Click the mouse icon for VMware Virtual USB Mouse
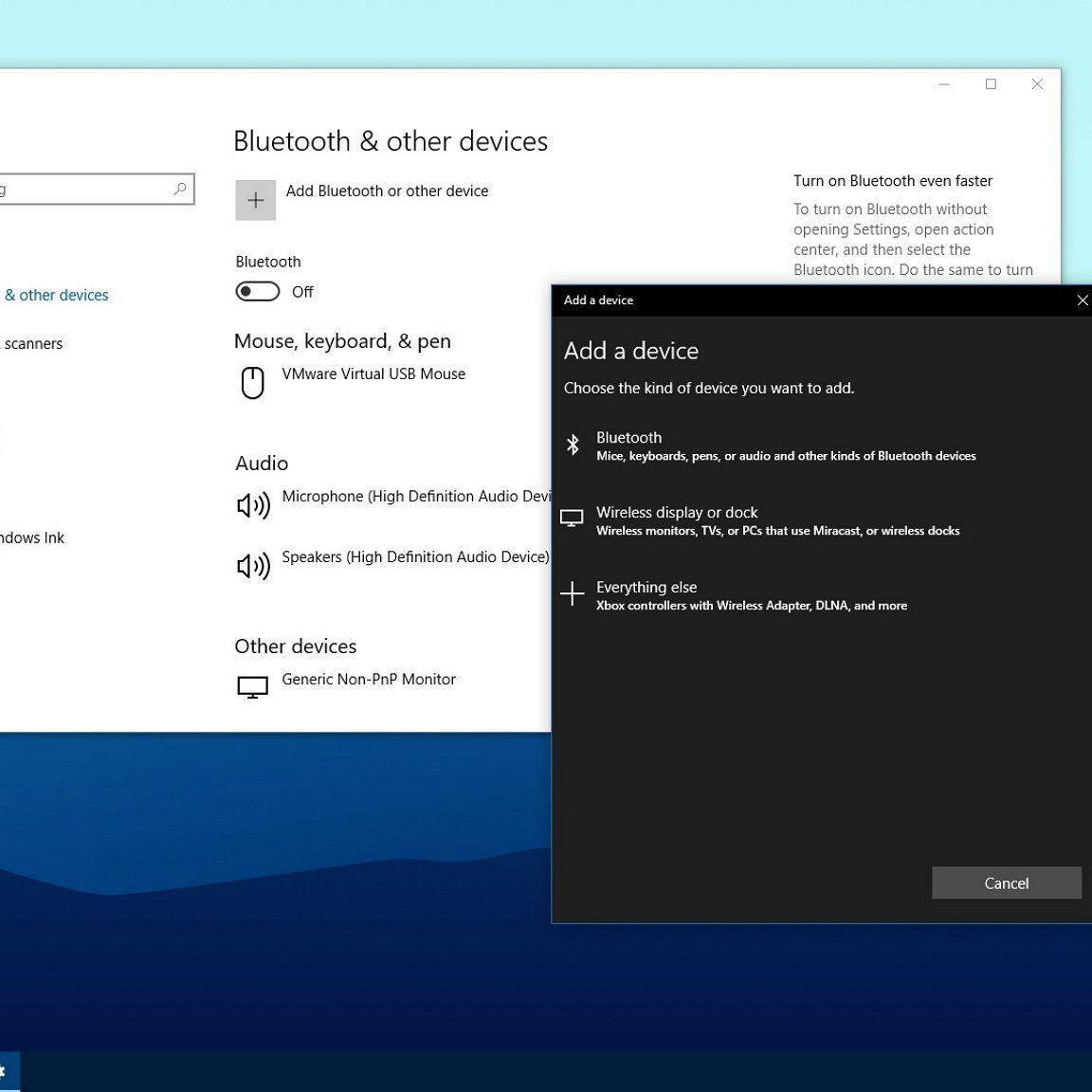Image resolution: width=1092 pixels, height=1092 pixels. 252,383
